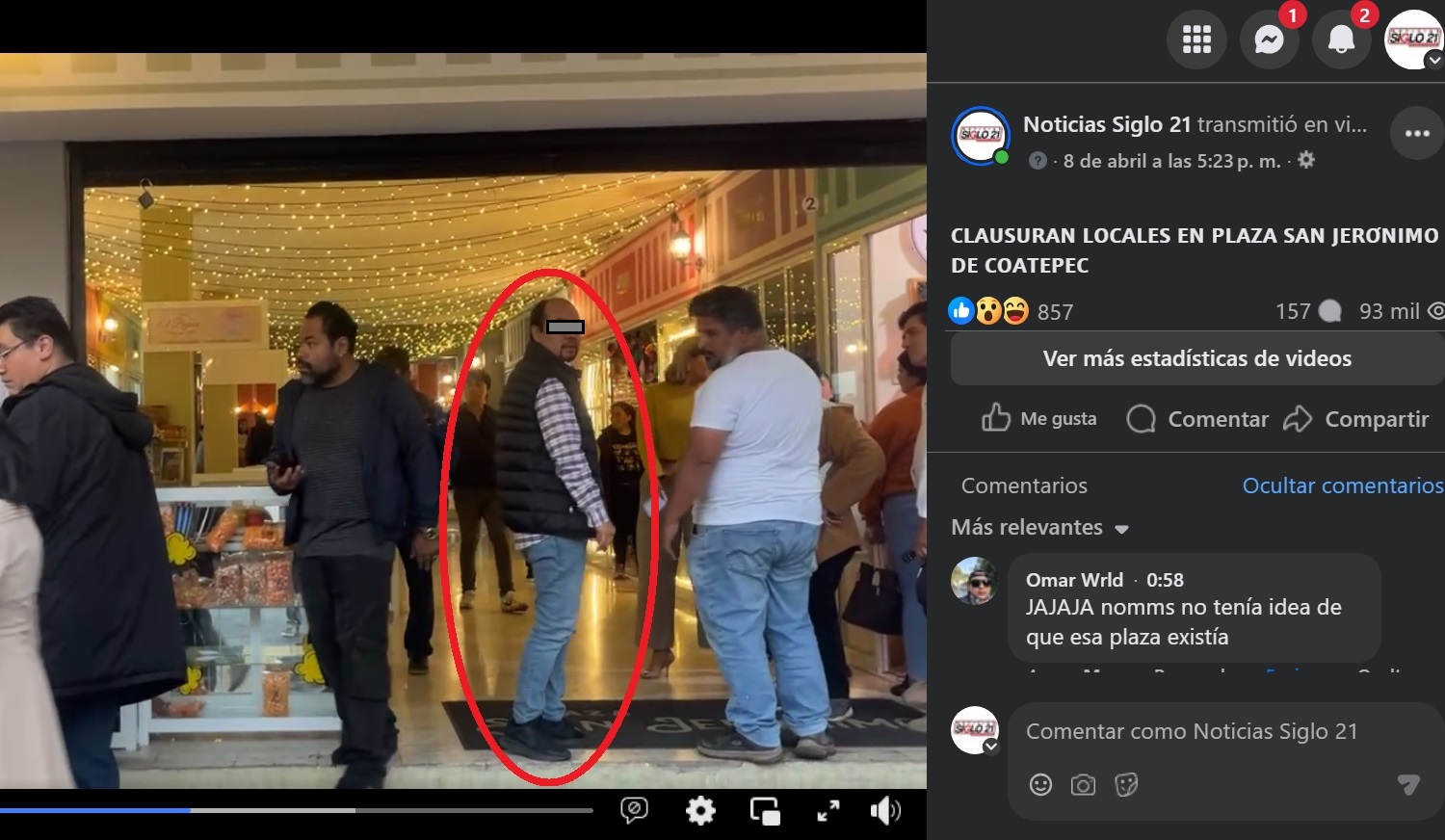Mute the video sound

(x=885, y=811)
